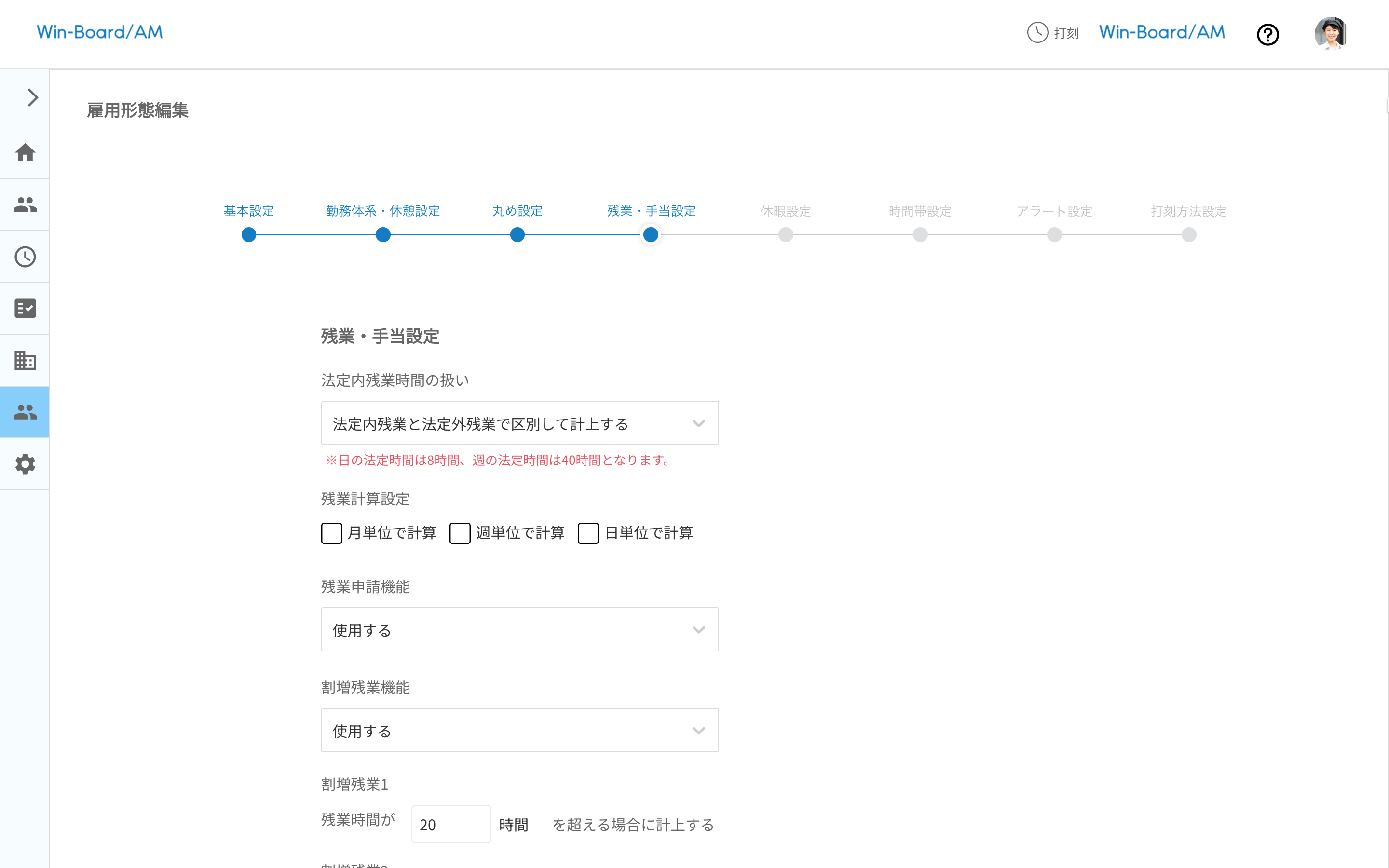1389x868 pixels.
Task: Open the 割増残業機能 dropdown
Action: pos(519,730)
